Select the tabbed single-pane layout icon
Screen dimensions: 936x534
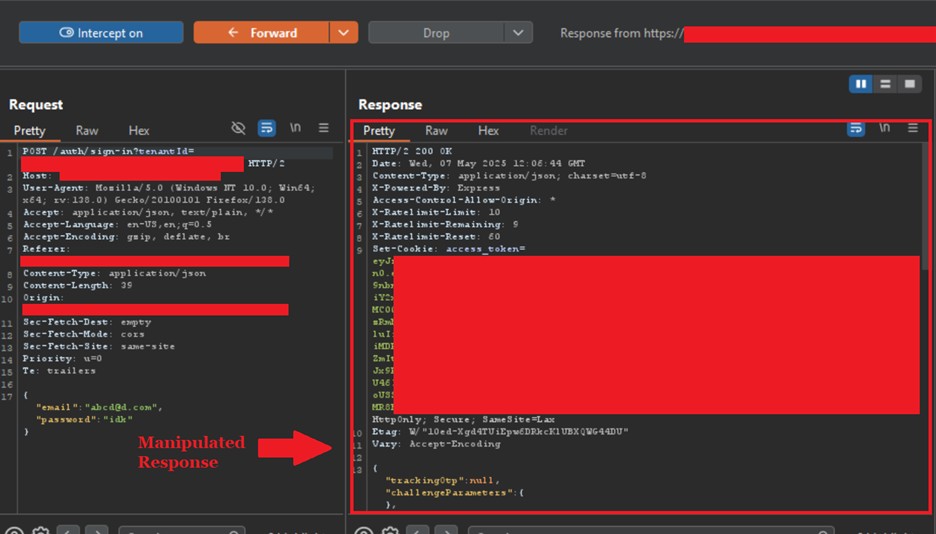click(909, 84)
